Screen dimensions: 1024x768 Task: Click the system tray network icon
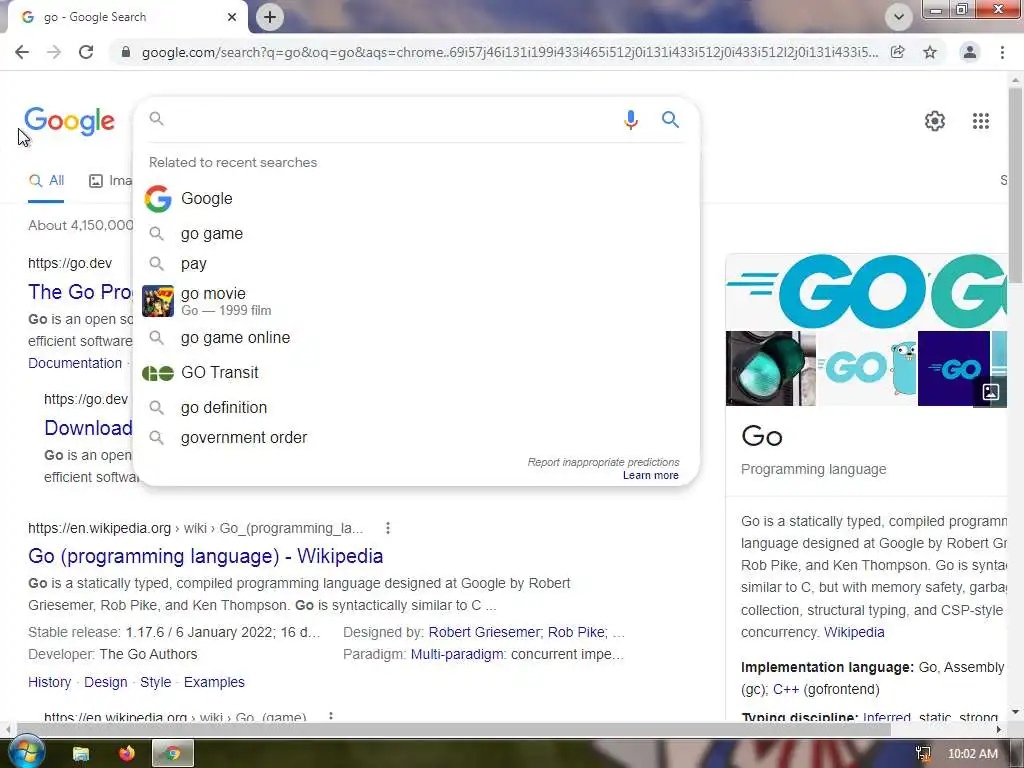(x=923, y=754)
